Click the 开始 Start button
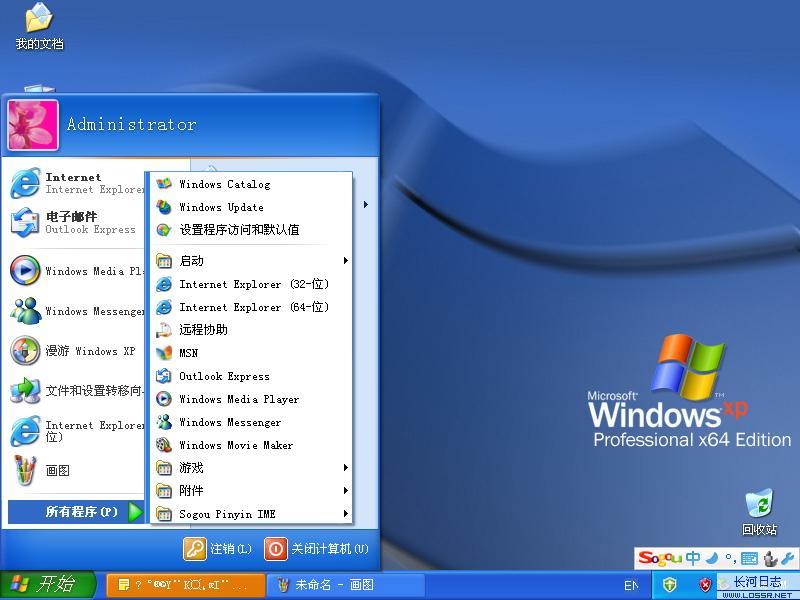Image resolution: width=800 pixels, height=600 pixels. (x=47, y=585)
